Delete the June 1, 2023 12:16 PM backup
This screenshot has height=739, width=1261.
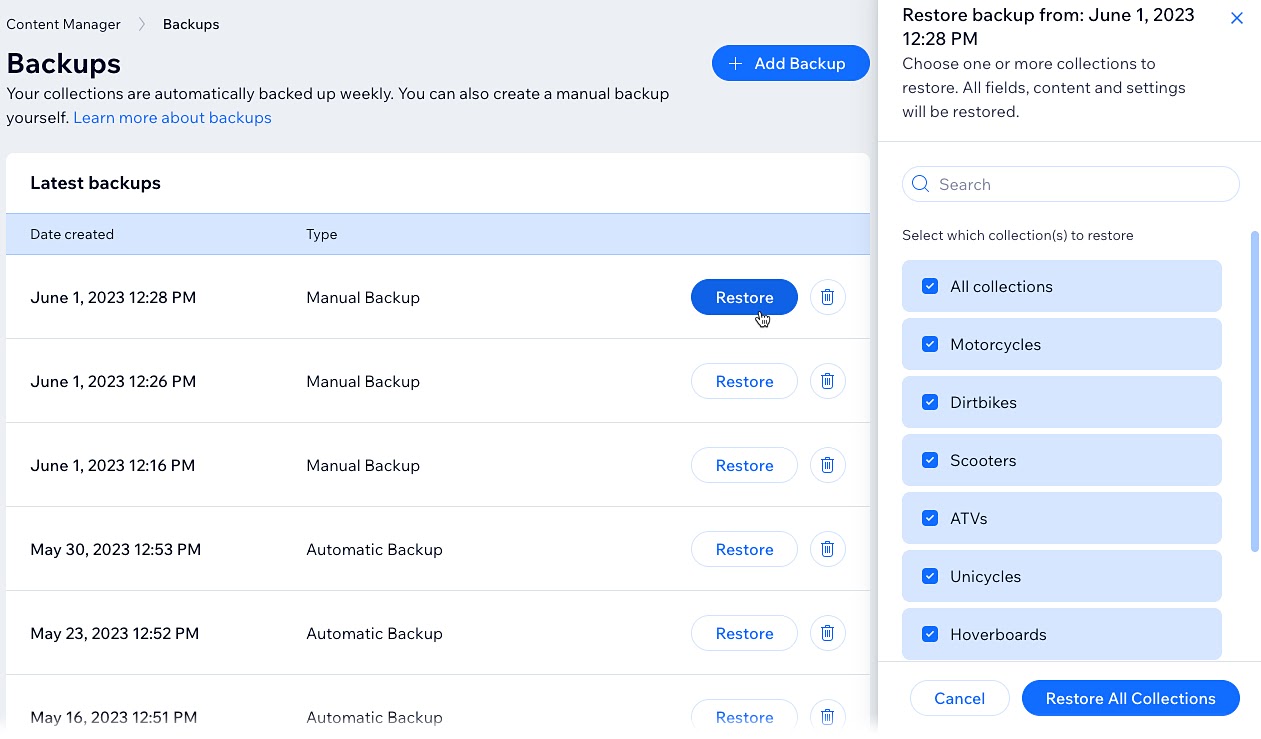(x=827, y=464)
